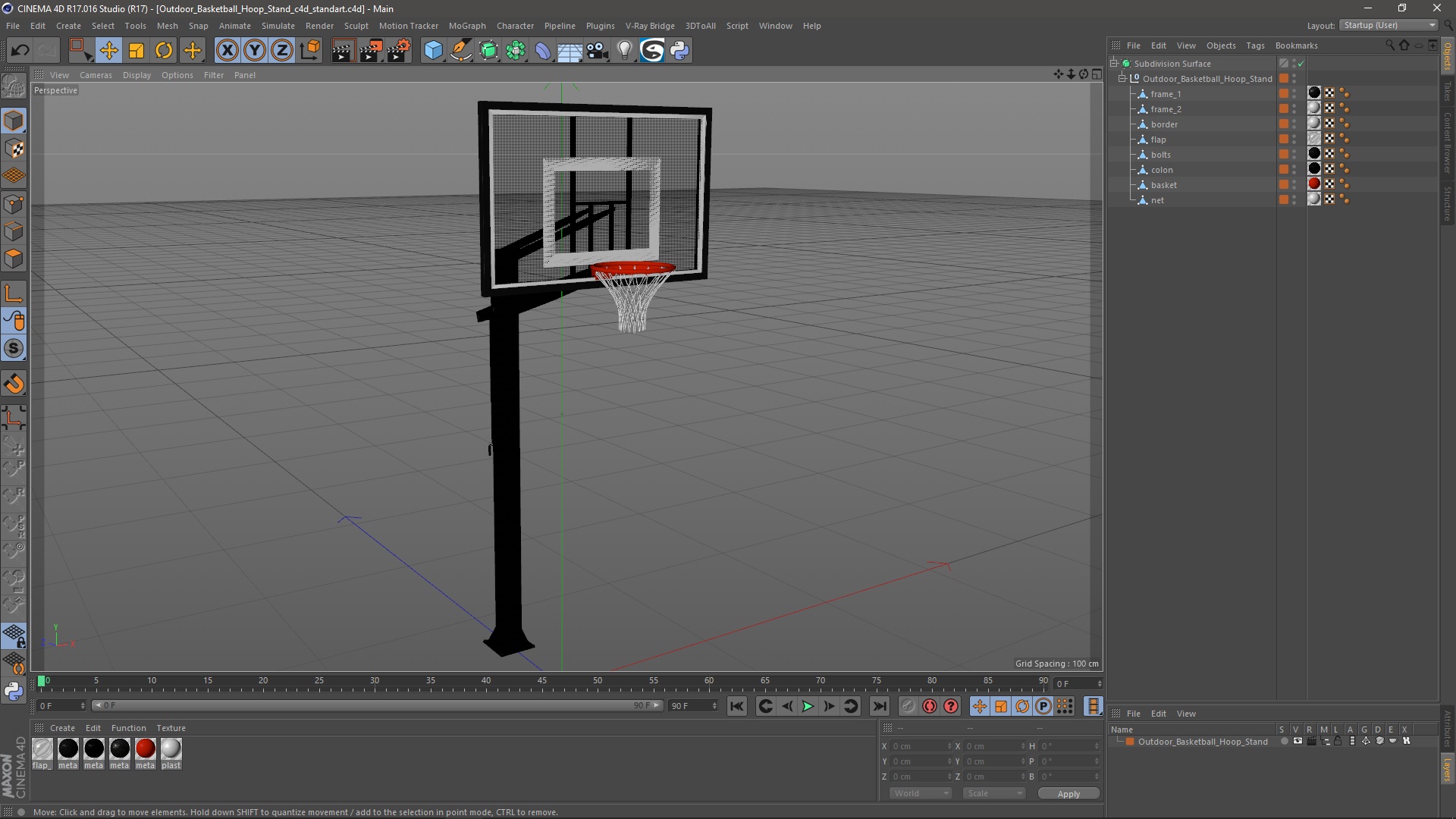Click black material tag on frame_1
This screenshot has height=819, width=1456.
[1314, 93]
